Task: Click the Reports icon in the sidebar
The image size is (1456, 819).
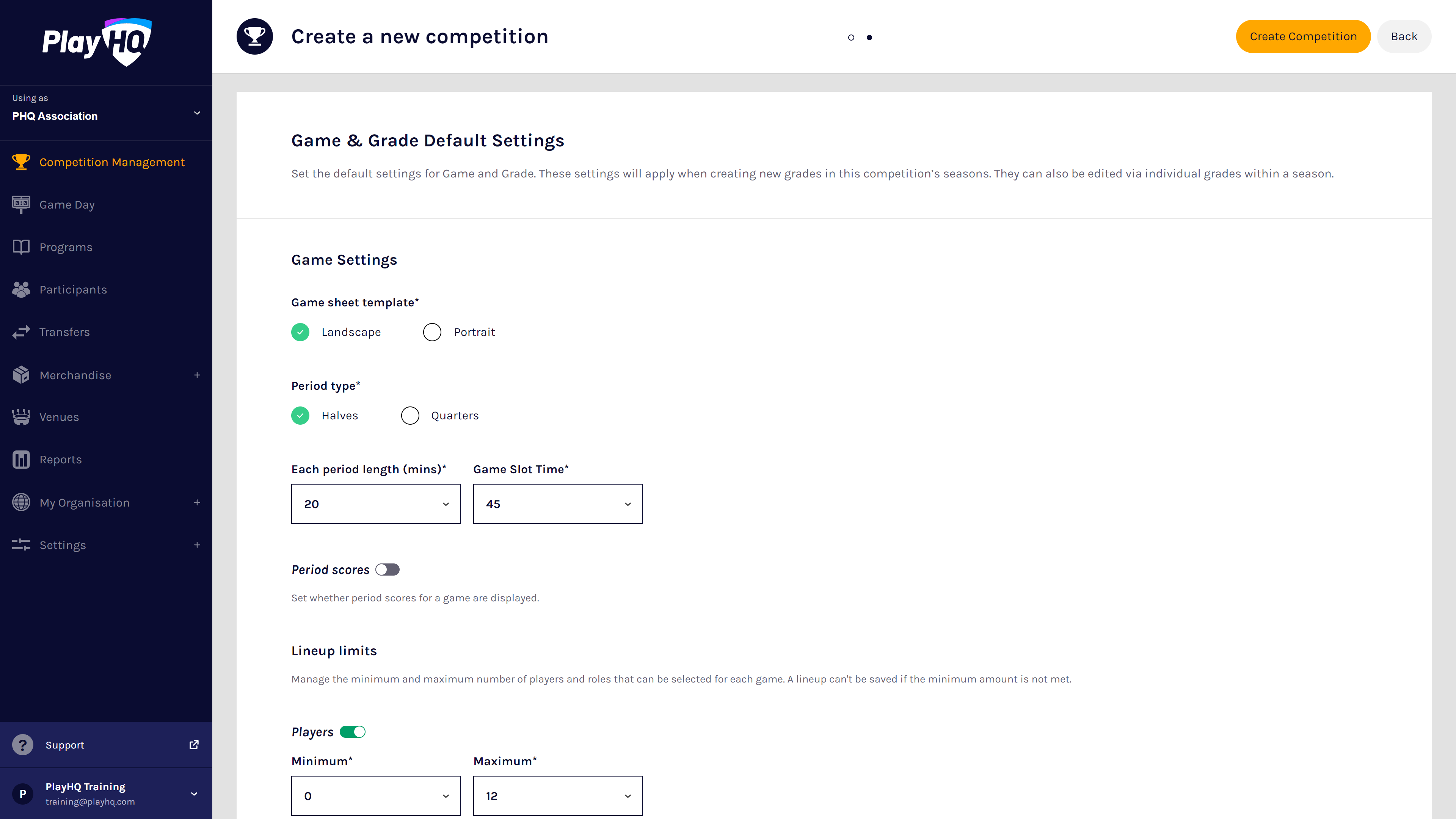Action: tap(21, 460)
